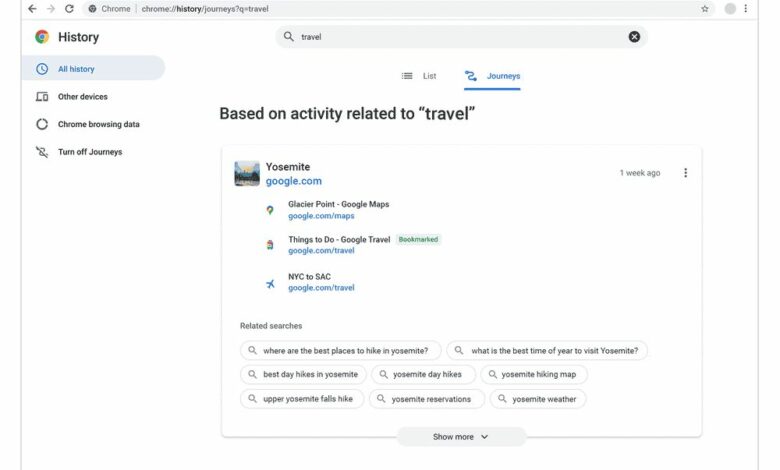Image resolution: width=780 pixels, height=470 pixels.
Task: Reload the page with the refresh icon
Action: click(x=69, y=9)
